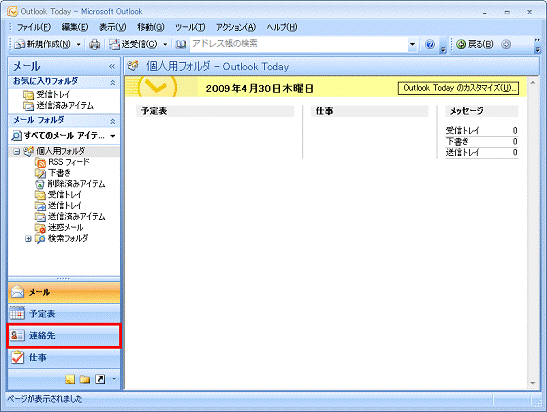The height and width of the screenshot is (412, 547).
Task: Open the 表示(V) menu
Action: pos(112,27)
